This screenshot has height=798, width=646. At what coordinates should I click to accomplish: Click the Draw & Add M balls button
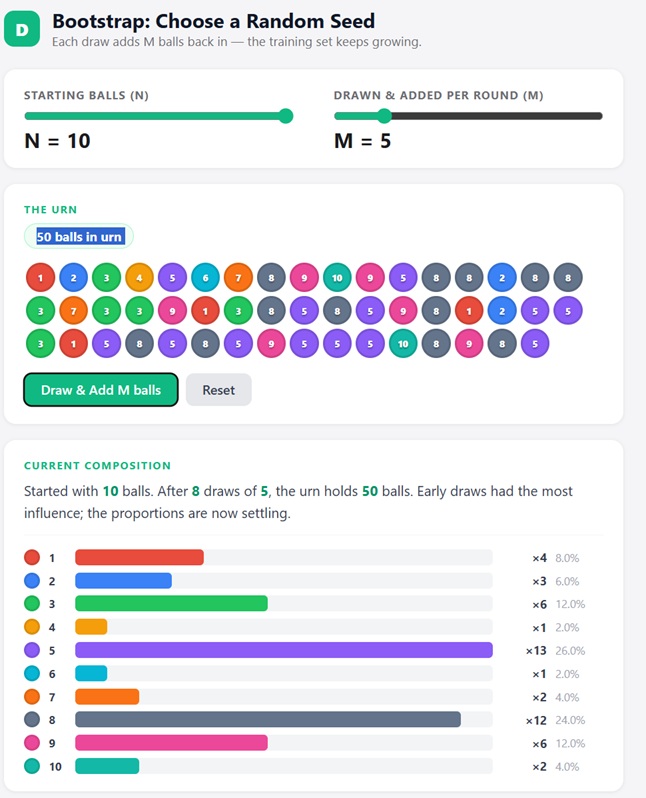101,390
